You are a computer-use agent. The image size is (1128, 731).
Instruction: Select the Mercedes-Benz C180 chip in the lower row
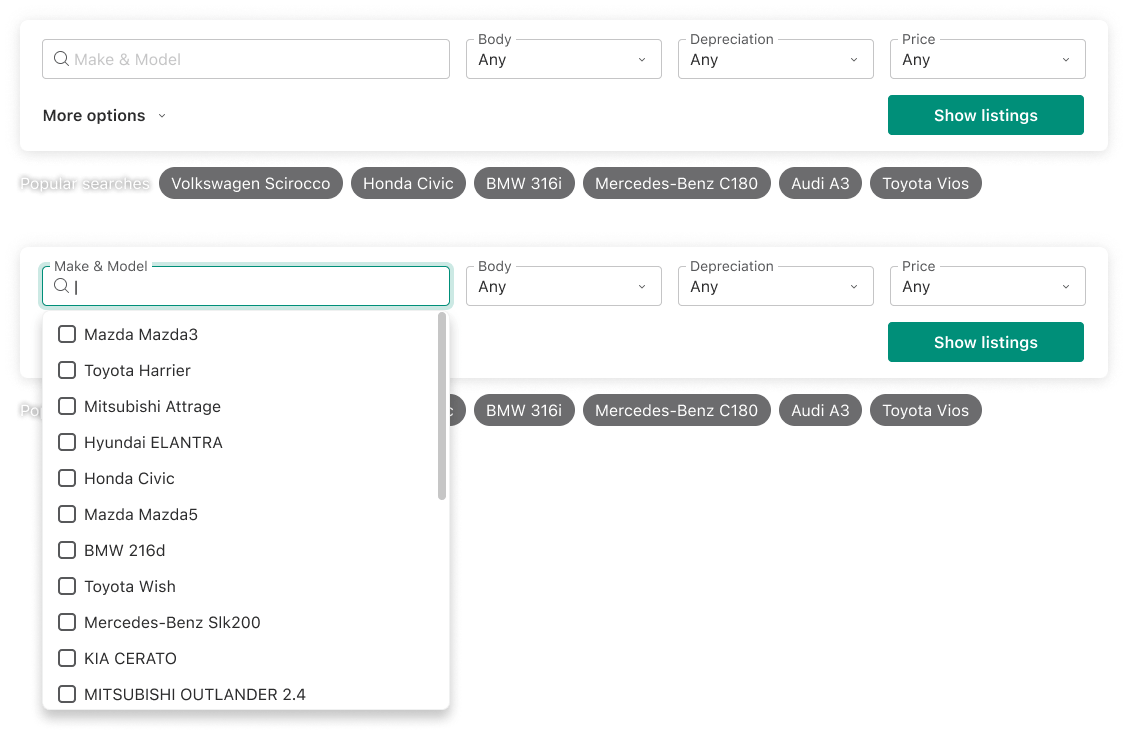(676, 410)
